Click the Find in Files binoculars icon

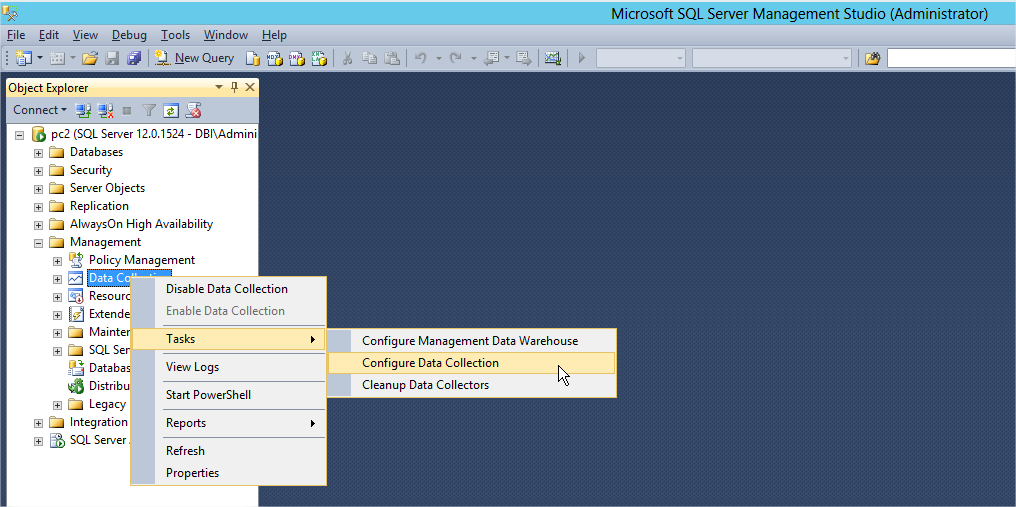click(x=873, y=58)
